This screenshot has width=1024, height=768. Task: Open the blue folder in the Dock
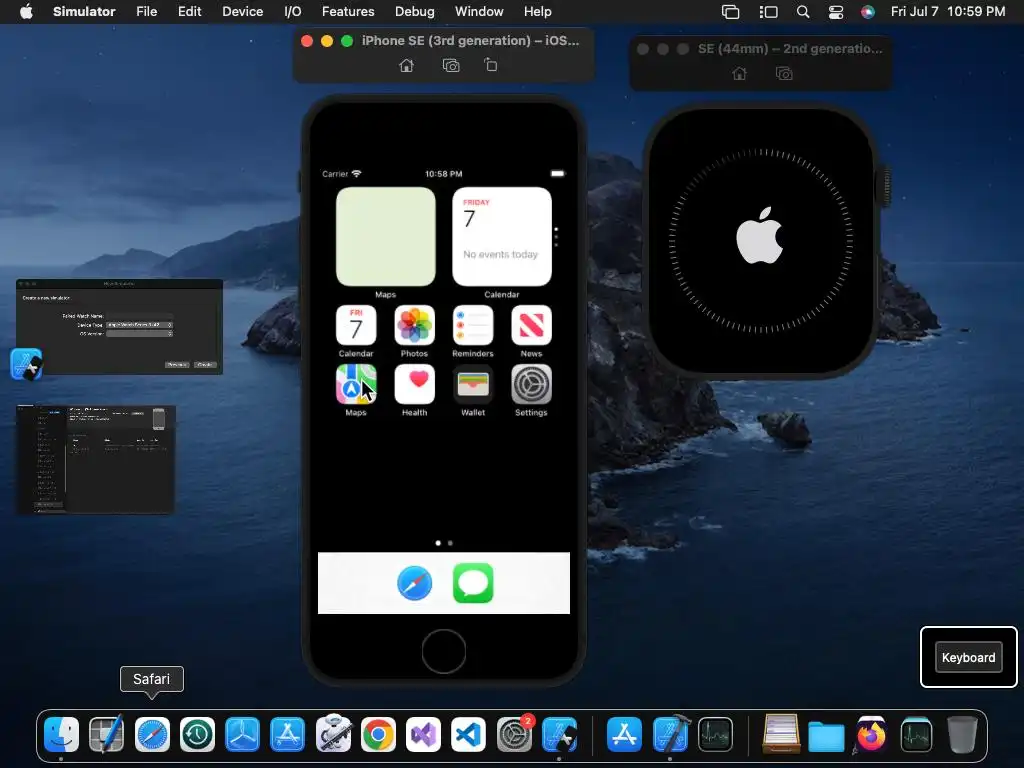826,737
